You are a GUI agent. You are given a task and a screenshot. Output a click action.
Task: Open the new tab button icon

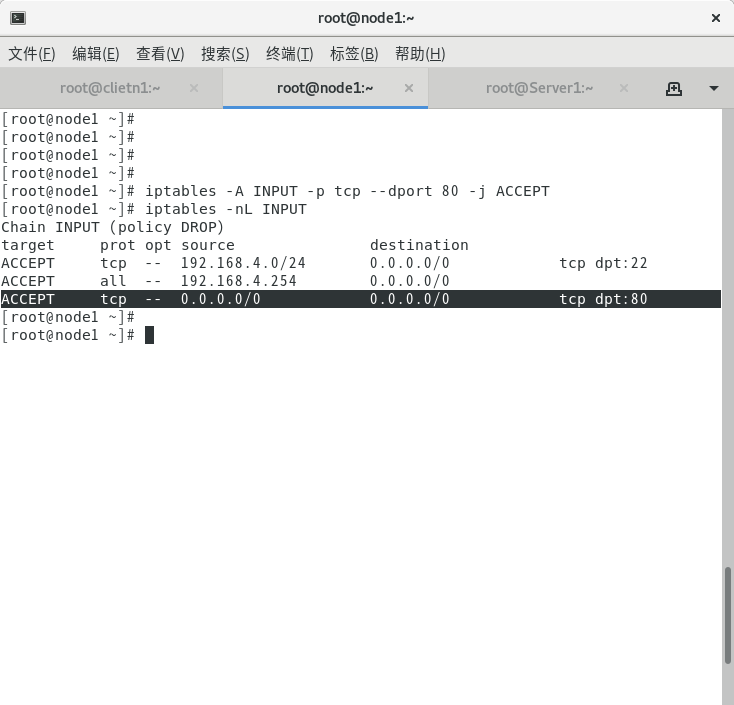point(674,88)
